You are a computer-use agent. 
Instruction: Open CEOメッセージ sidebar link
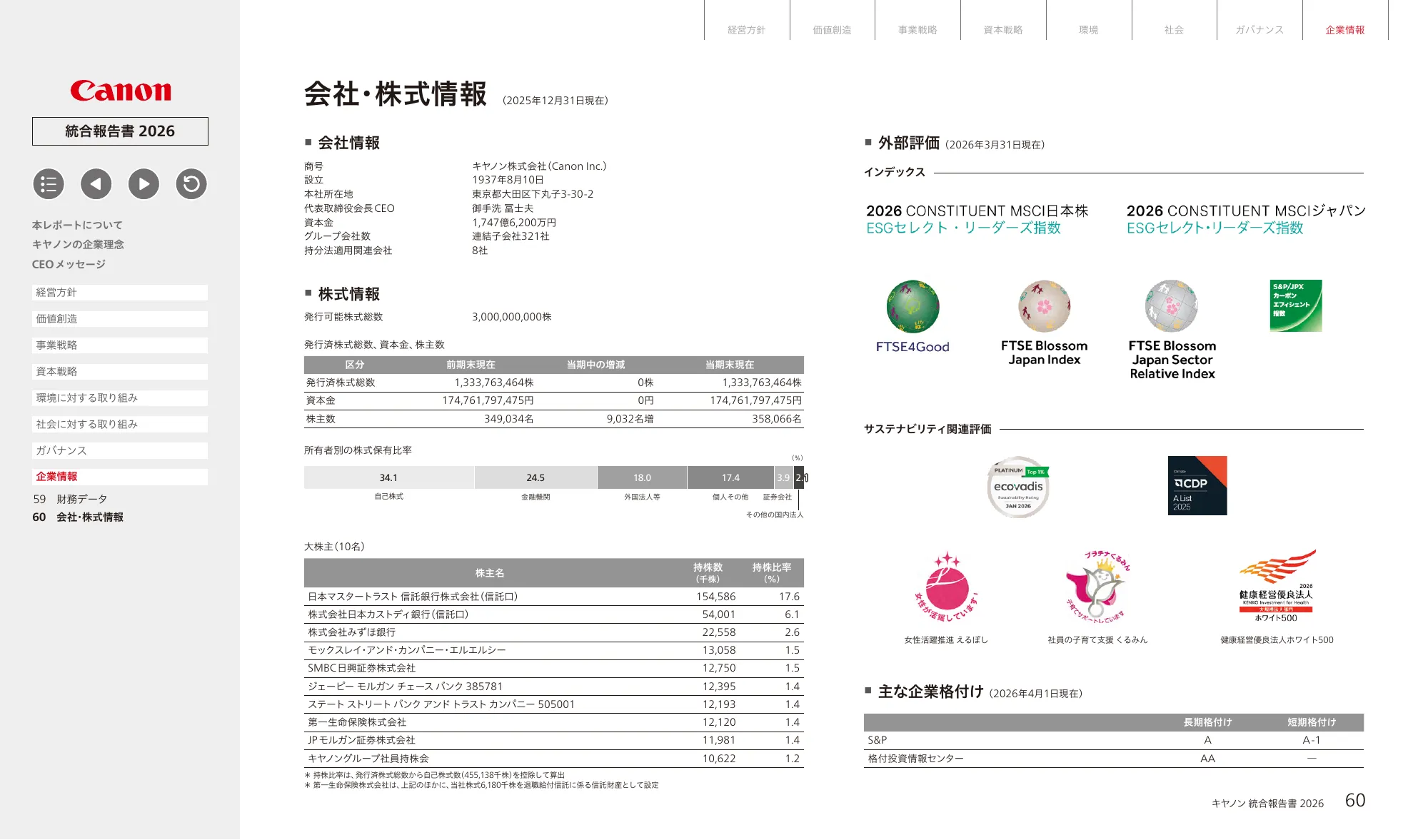pyautogui.click(x=69, y=264)
